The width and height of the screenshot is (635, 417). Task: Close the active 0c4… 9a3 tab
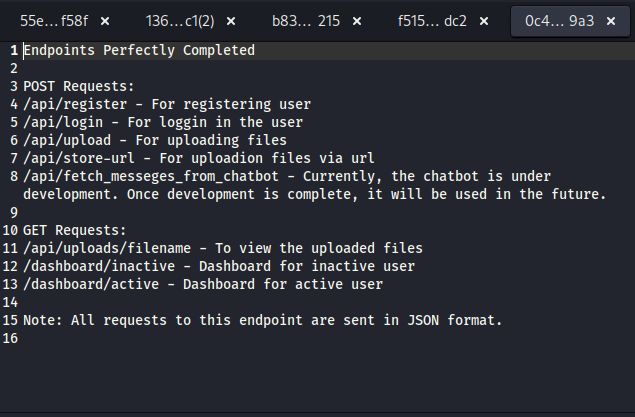click(x=609, y=20)
